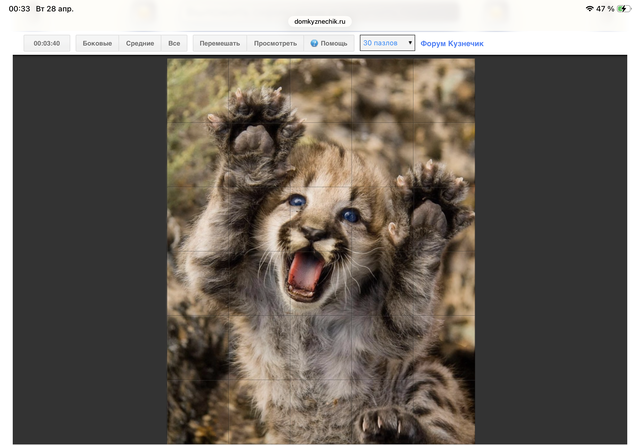Tap the domkyznechik.ru address bar

320,21
